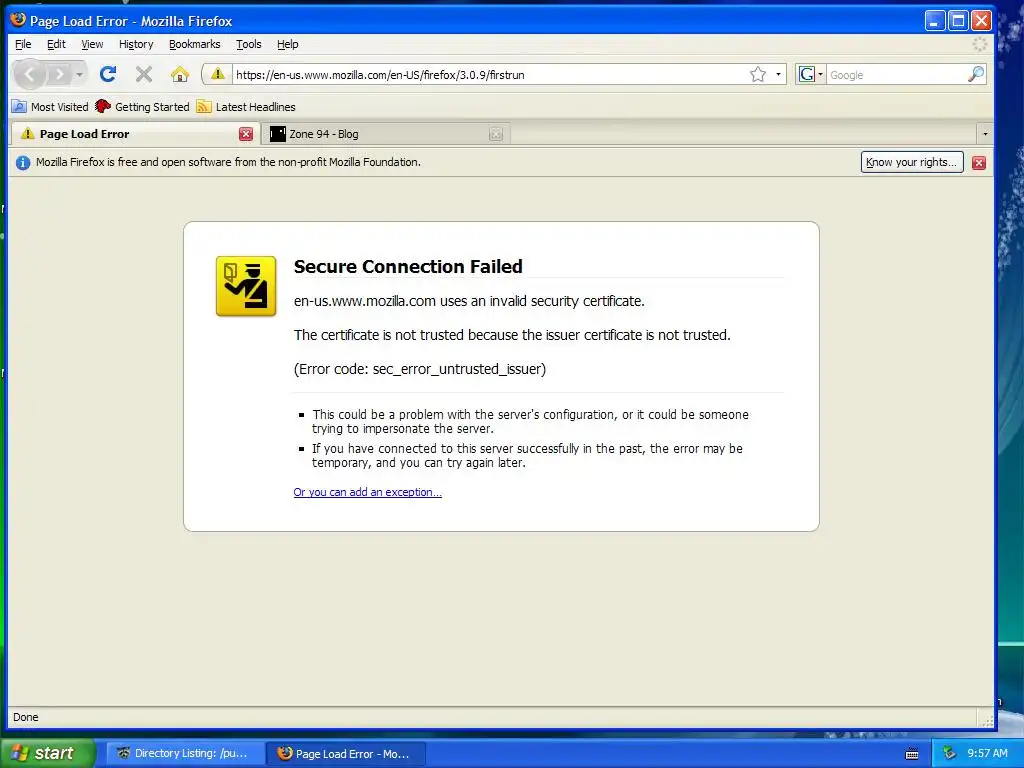Click the 9:57 AM system clock

click(x=987, y=753)
